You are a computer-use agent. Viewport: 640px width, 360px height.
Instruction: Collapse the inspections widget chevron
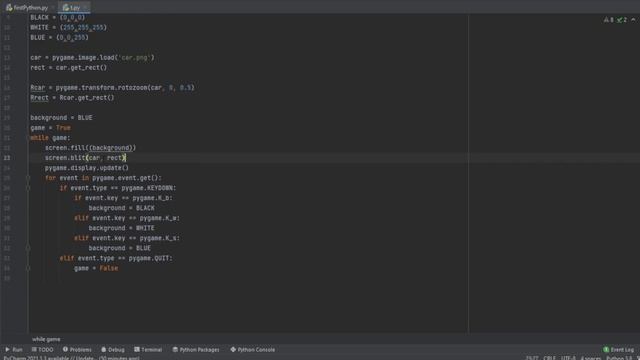(x=633, y=20)
